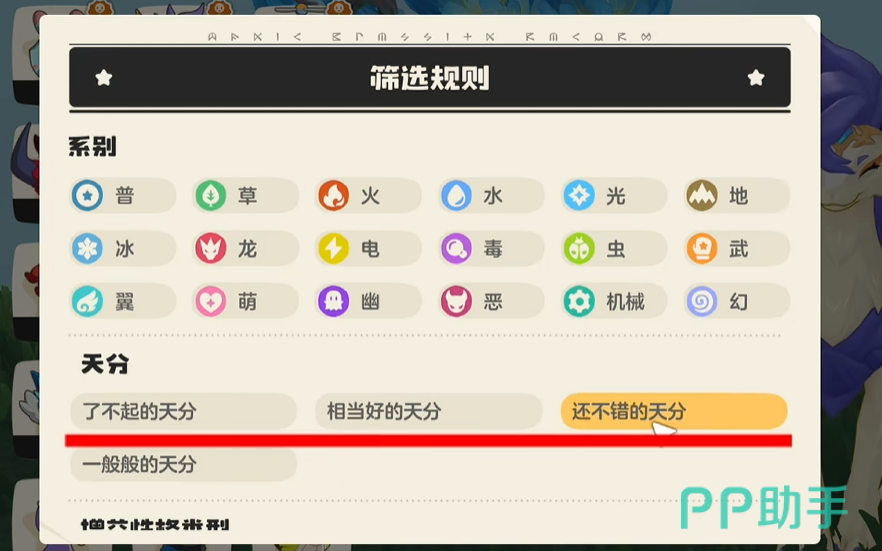Toggle the 相当好的天分 talent filter
882x551 pixels.
[429, 411]
